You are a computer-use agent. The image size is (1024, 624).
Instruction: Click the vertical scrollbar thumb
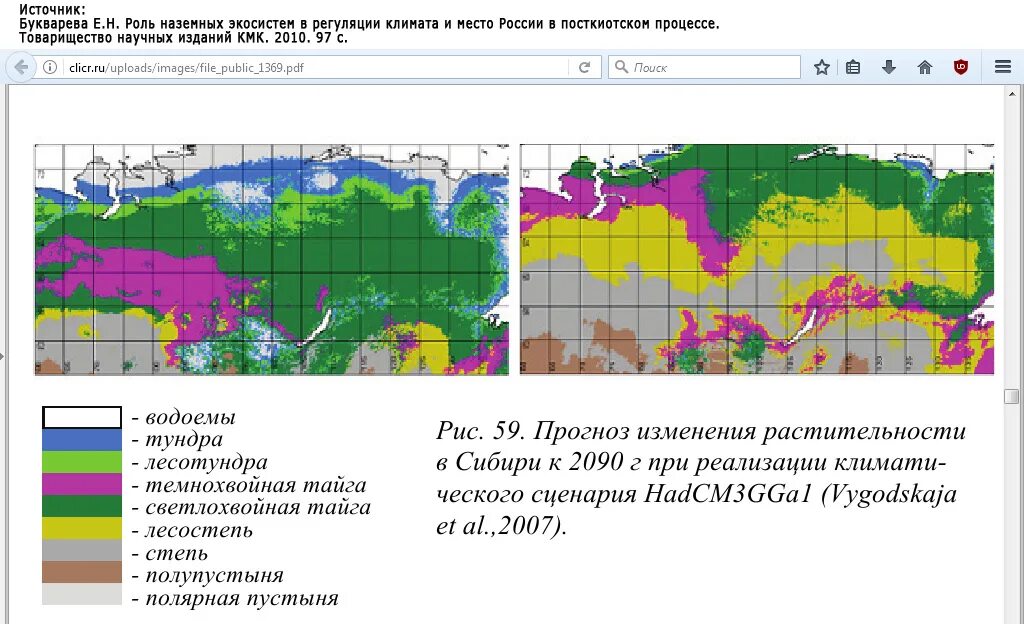(1012, 396)
